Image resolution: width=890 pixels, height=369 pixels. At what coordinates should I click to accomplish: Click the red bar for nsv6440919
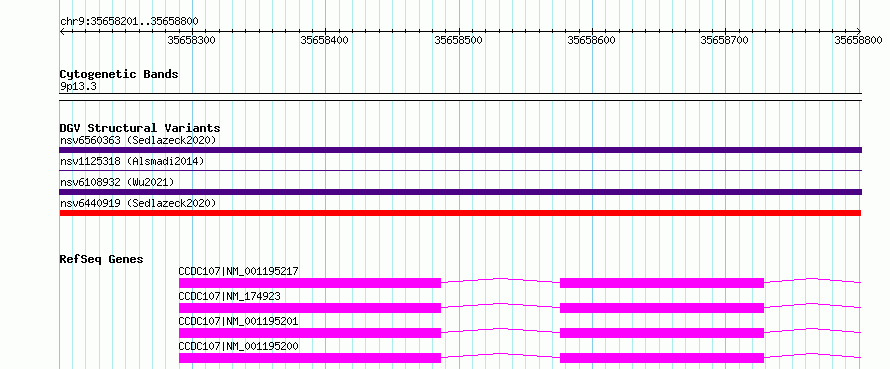[x=460, y=213]
